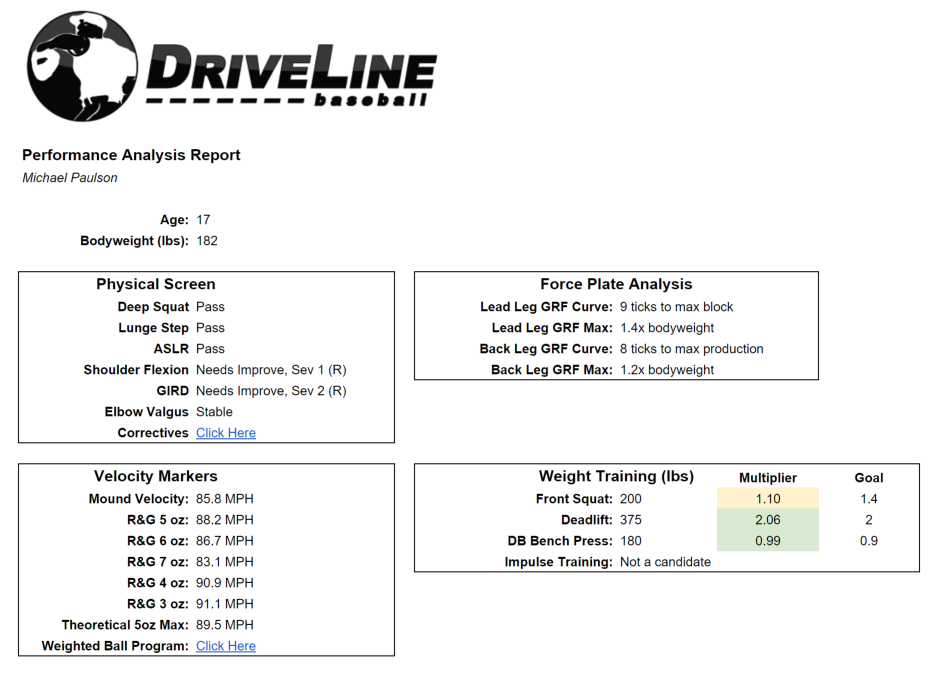941x683 pixels.
Task: Open the Weighted Ball Program 'Click Here' link
Action: click(226, 646)
